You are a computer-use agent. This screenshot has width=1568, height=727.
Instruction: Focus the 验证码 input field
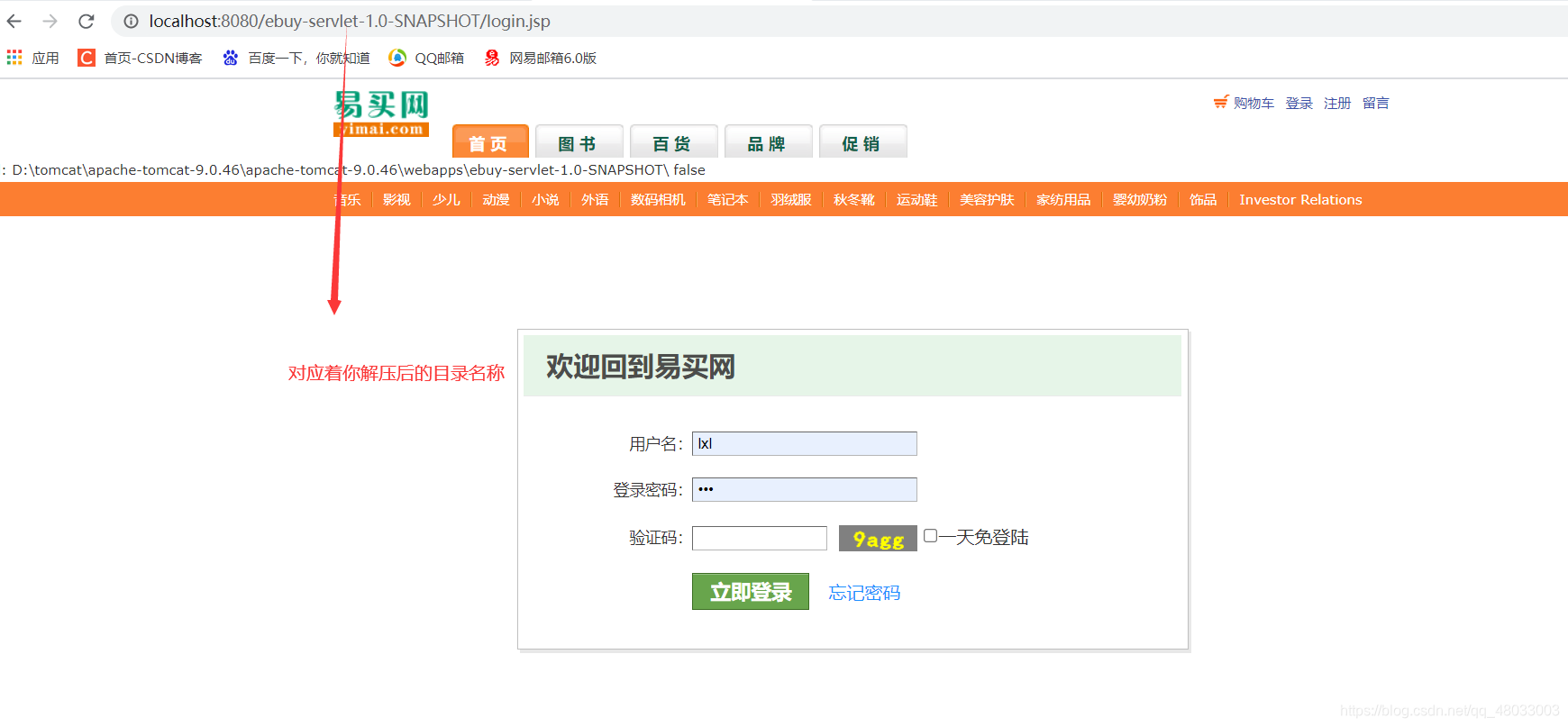coord(760,538)
